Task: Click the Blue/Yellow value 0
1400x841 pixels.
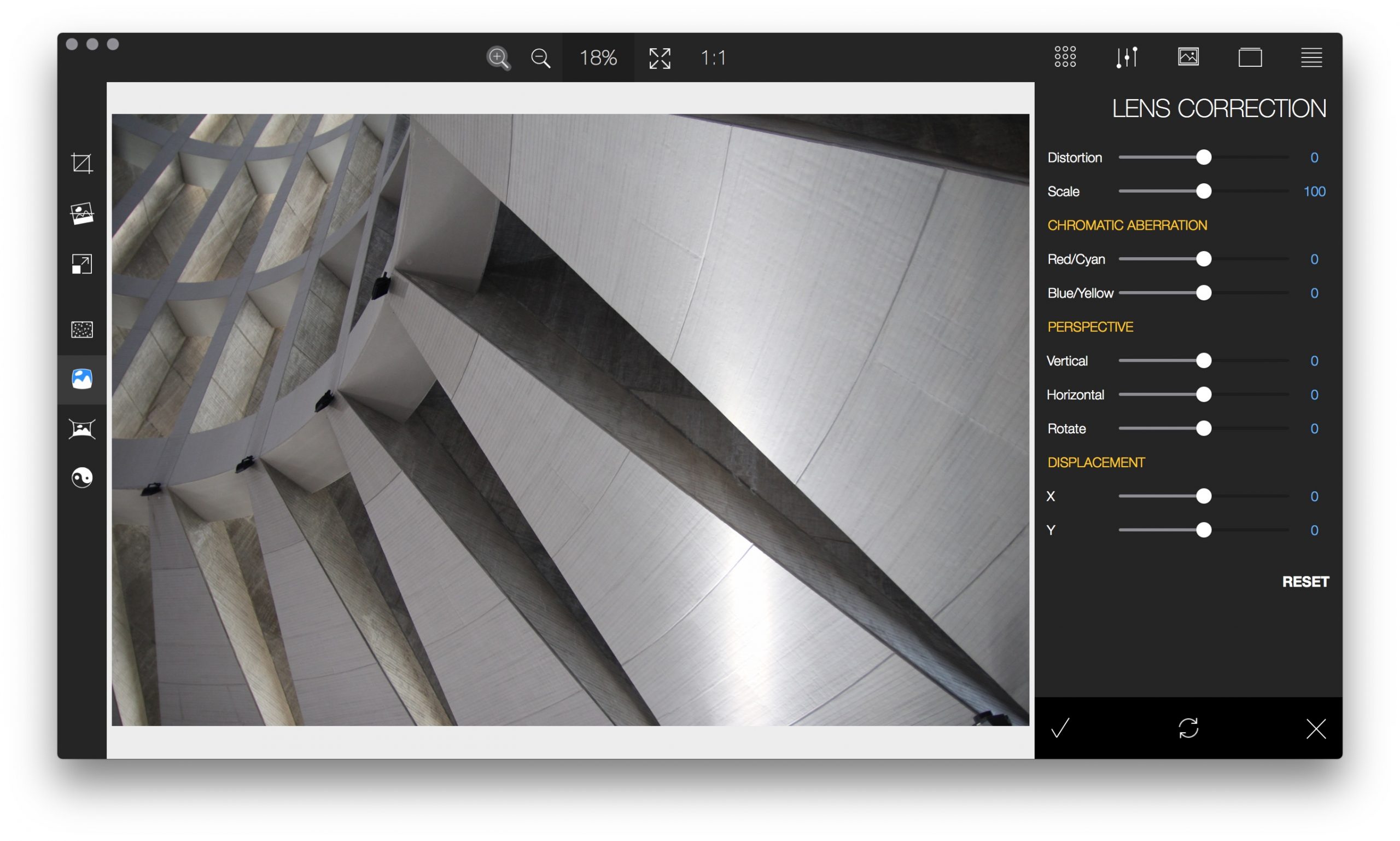Action: (1314, 293)
